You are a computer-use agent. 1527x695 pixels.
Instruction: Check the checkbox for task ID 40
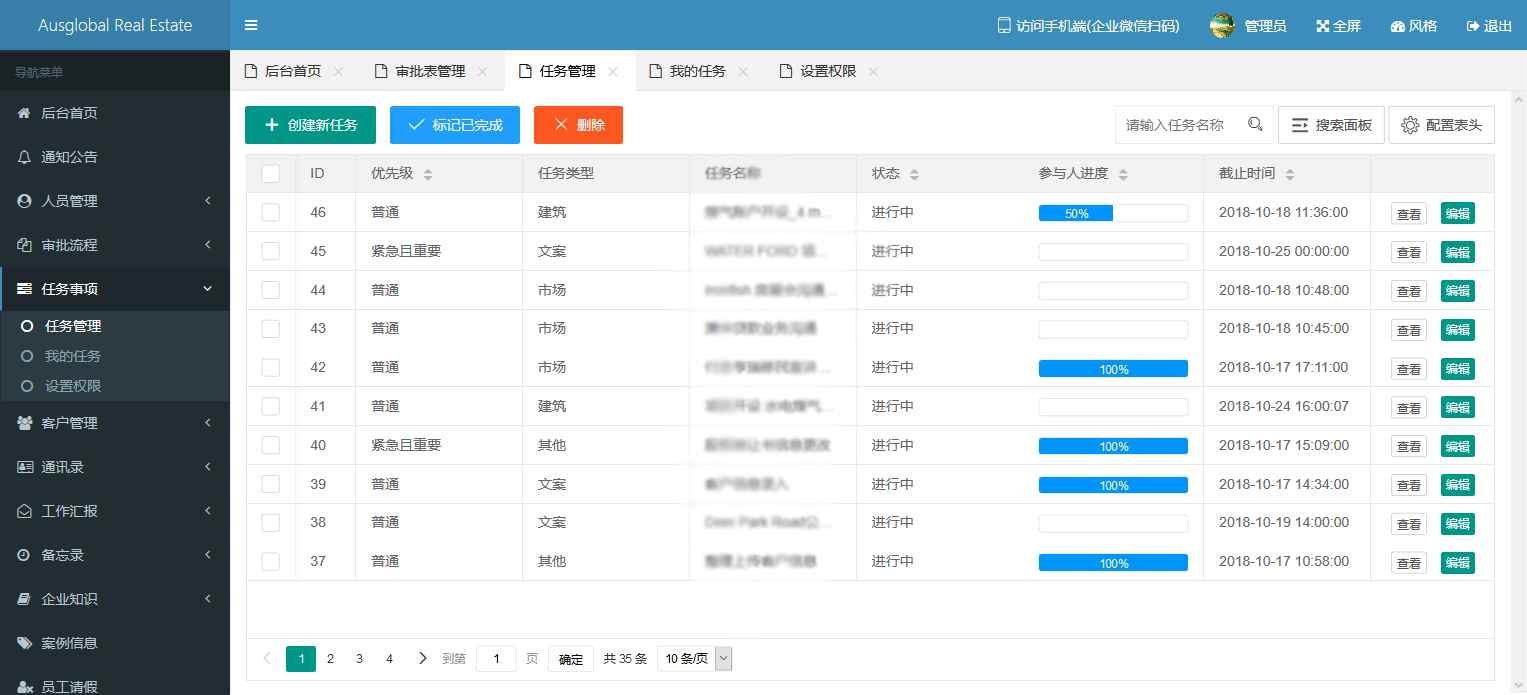click(x=271, y=445)
